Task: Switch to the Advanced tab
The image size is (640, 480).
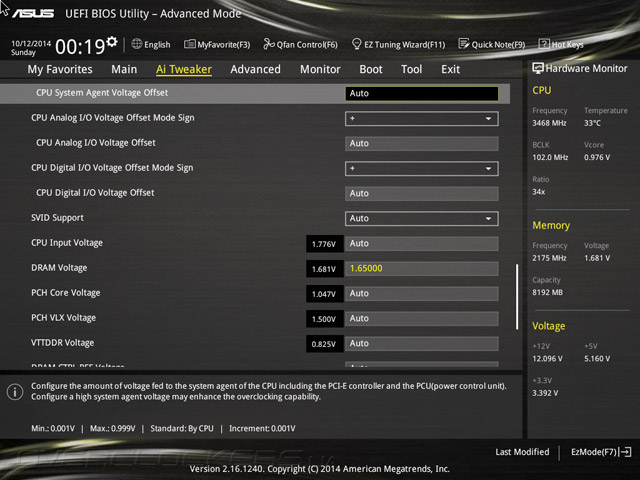Action: click(x=256, y=69)
